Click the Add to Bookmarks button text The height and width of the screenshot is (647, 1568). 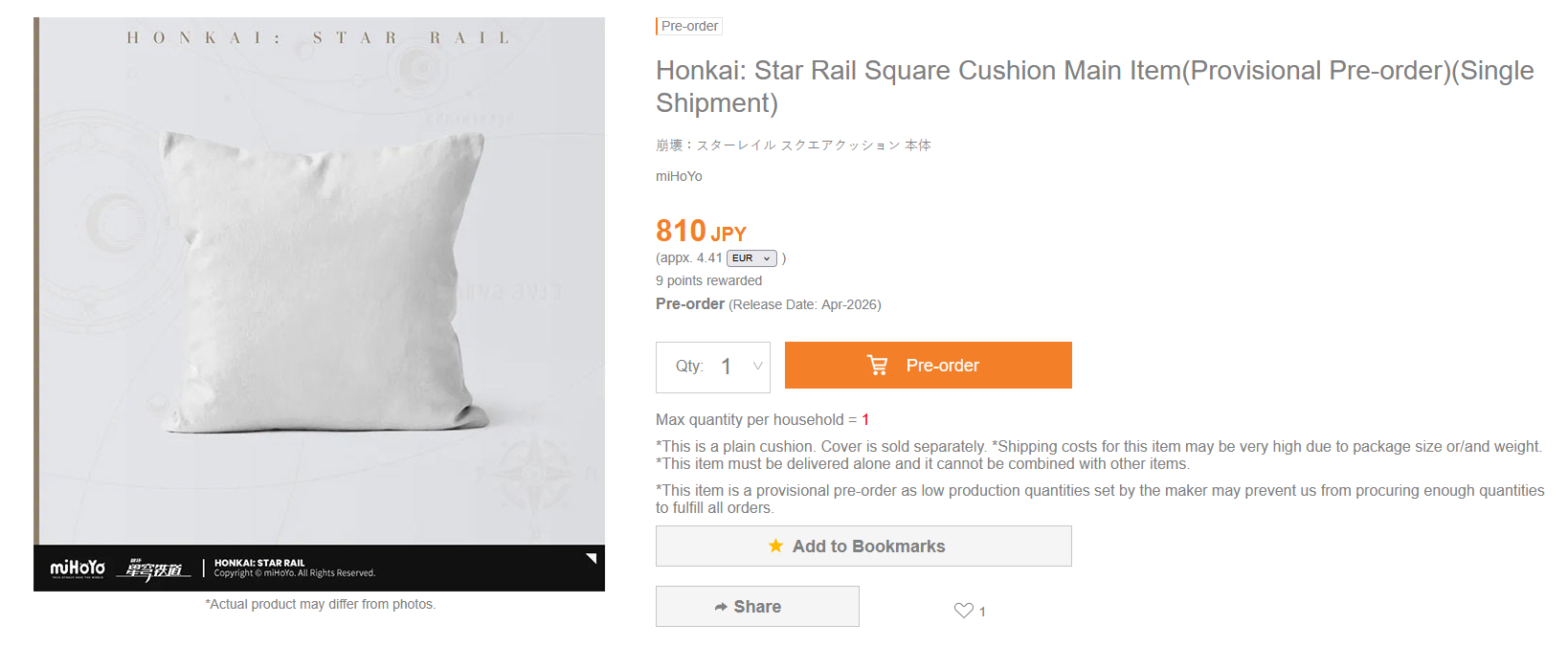(x=868, y=547)
